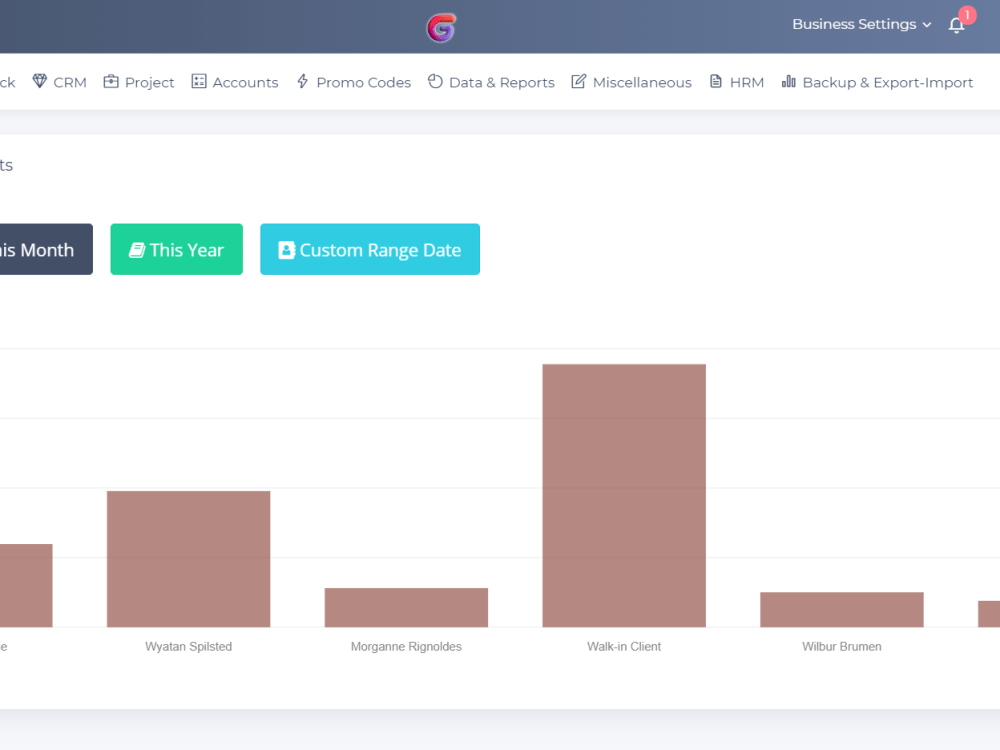Open the CRM menu
Screen dimensions: 1000x750
[60, 82]
